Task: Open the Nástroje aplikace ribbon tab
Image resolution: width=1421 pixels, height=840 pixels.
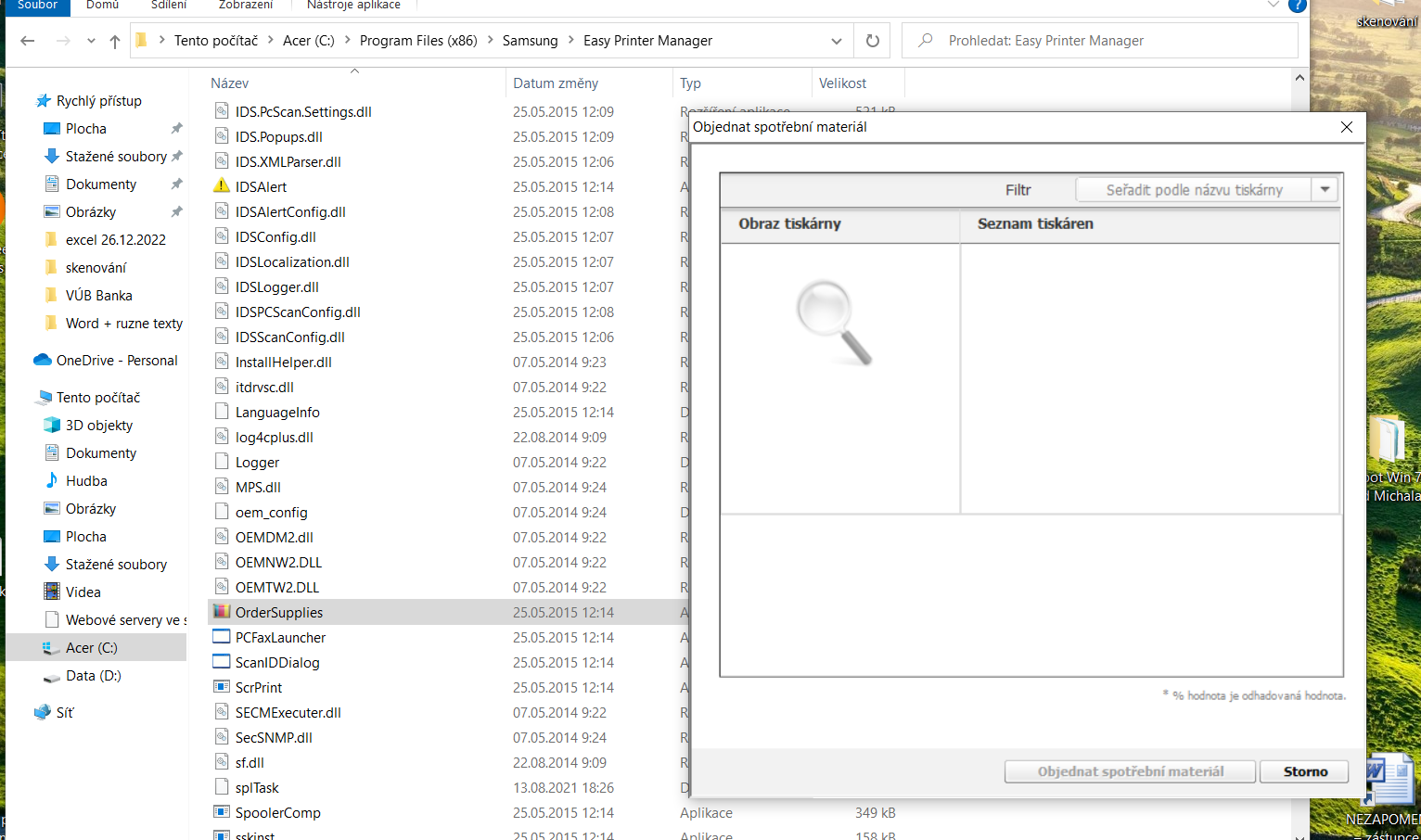Action: click(353, 6)
